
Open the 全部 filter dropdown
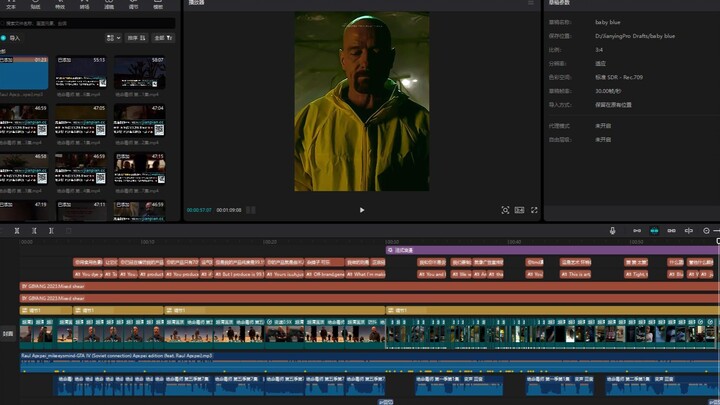(x=163, y=38)
